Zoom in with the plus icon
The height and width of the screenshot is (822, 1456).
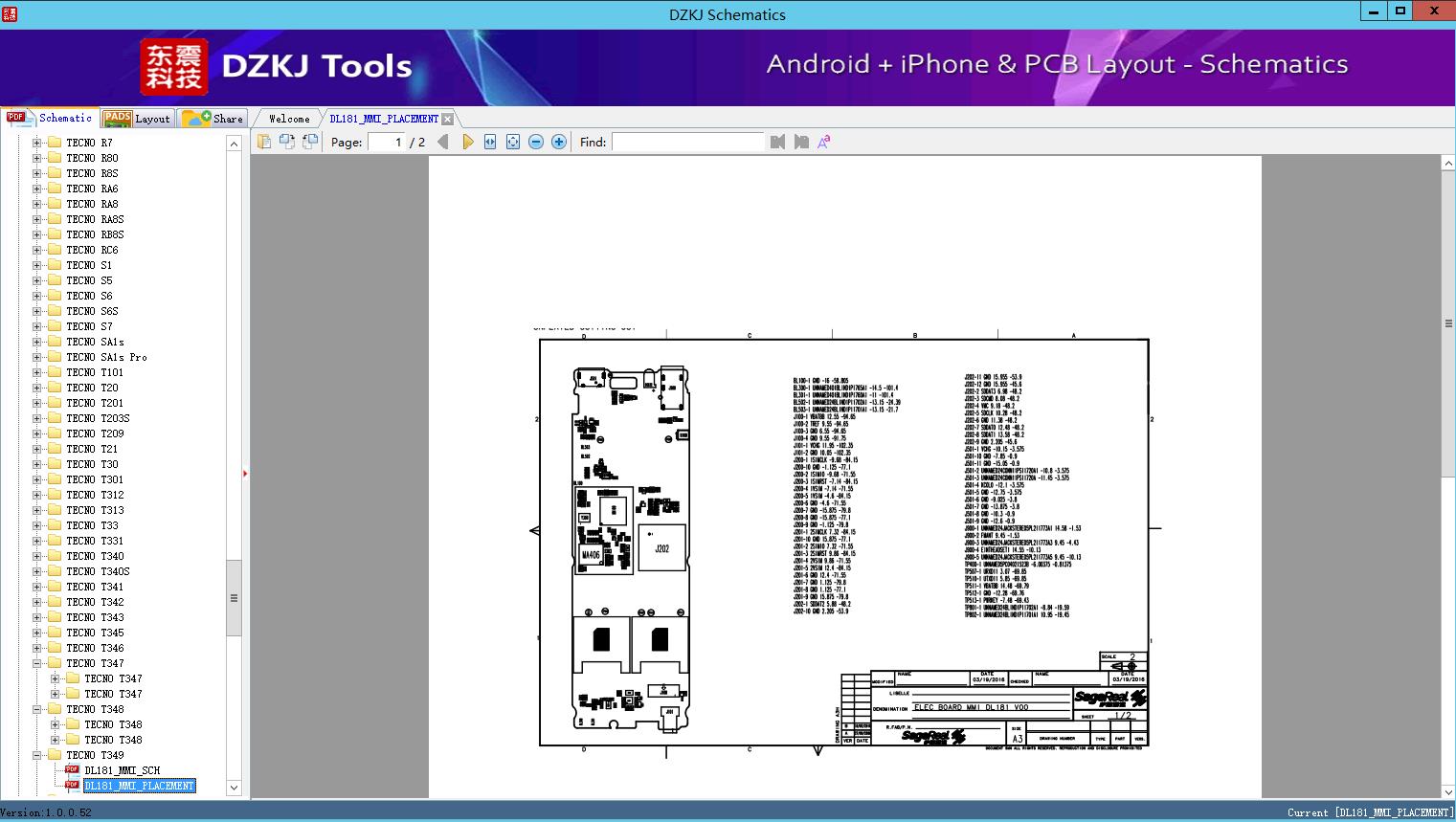(x=559, y=142)
